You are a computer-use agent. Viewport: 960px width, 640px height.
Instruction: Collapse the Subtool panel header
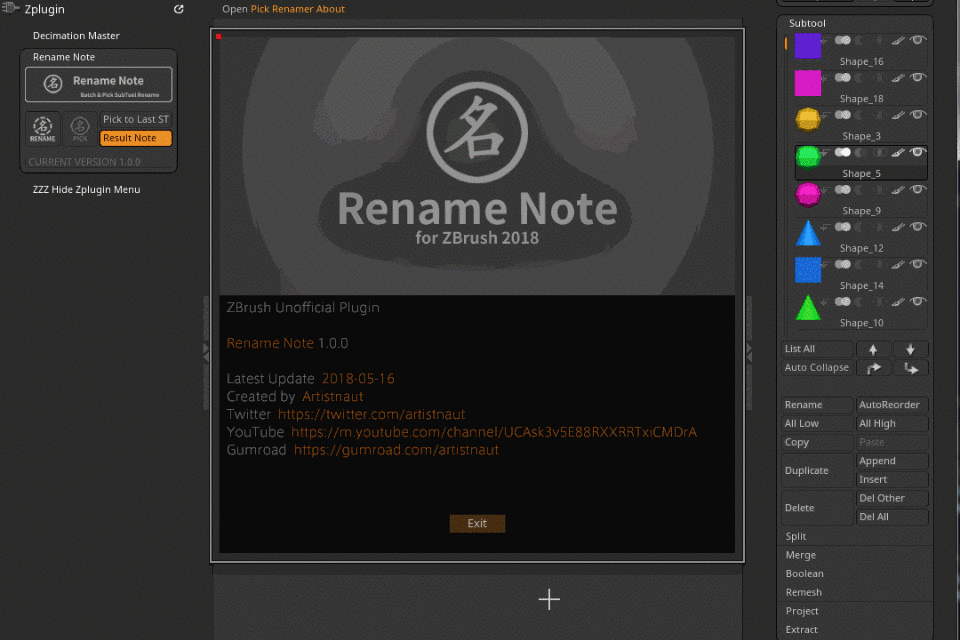(x=807, y=23)
